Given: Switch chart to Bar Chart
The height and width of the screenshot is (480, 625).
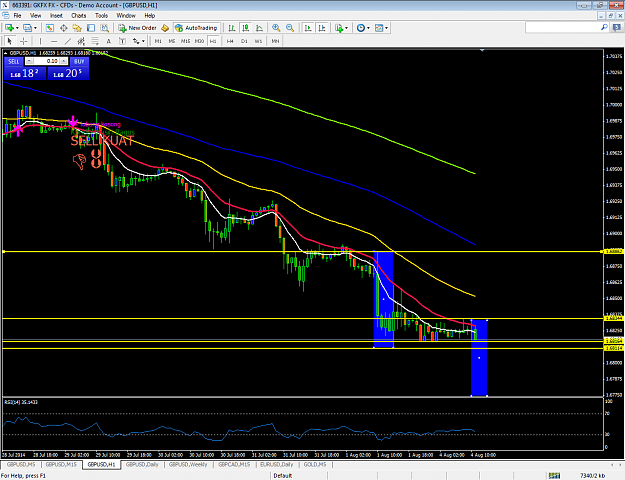Looking at the screenshot, I should tap(232, 28).
